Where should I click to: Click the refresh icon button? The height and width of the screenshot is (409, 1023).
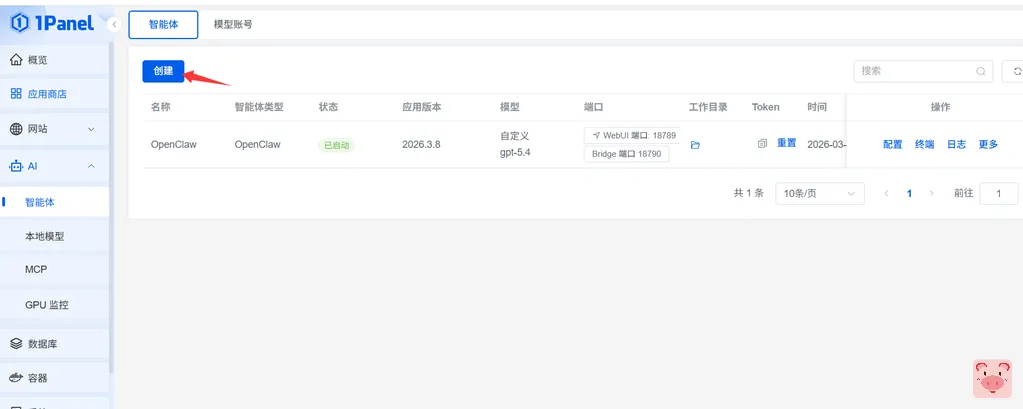pyautogui.click(x=1015, y=71)
